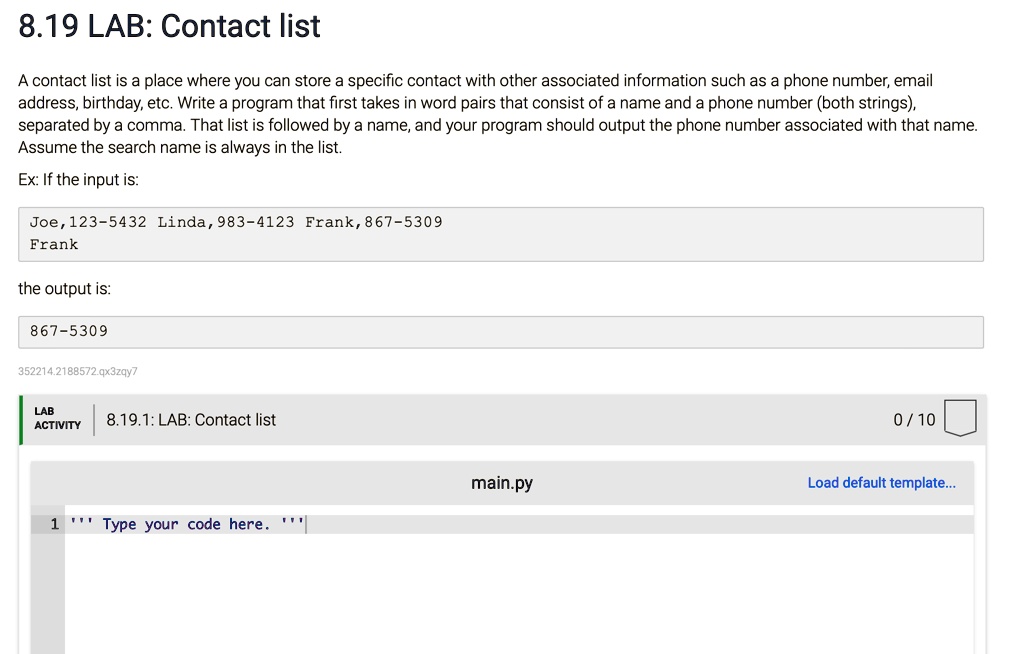Select the main.py editor header bar
Viewport: 1024px width, 654px height.
(501, 482)
